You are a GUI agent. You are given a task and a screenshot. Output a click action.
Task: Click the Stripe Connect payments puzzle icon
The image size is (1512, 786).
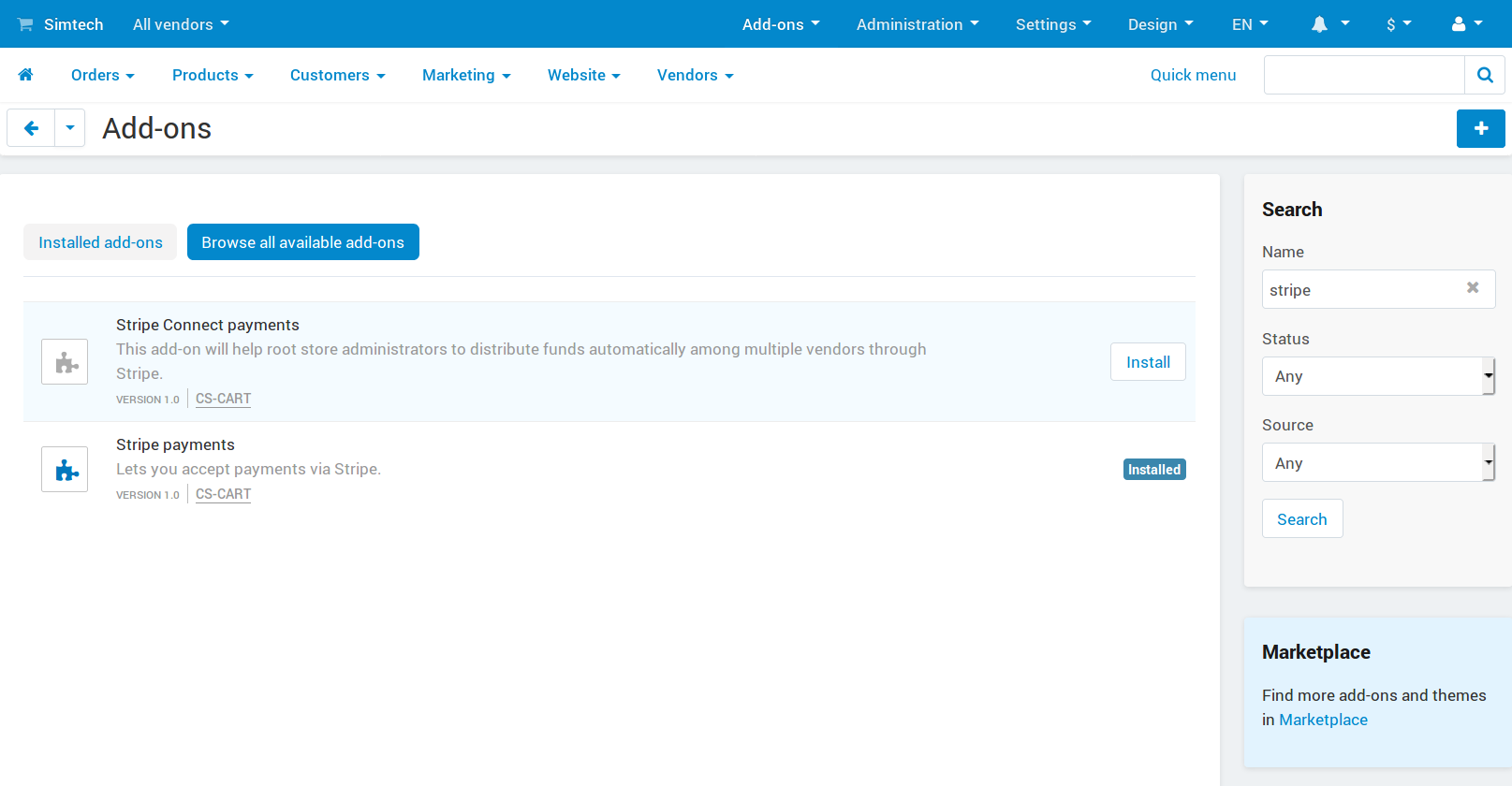[65, 362]
